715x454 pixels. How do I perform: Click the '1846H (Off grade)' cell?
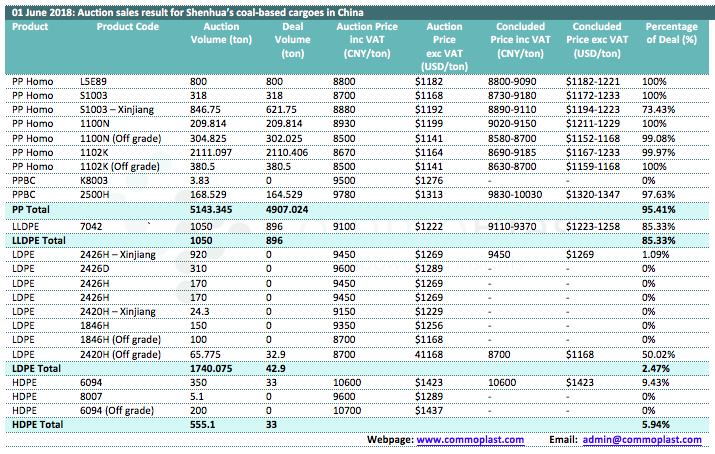coord(120,340)
